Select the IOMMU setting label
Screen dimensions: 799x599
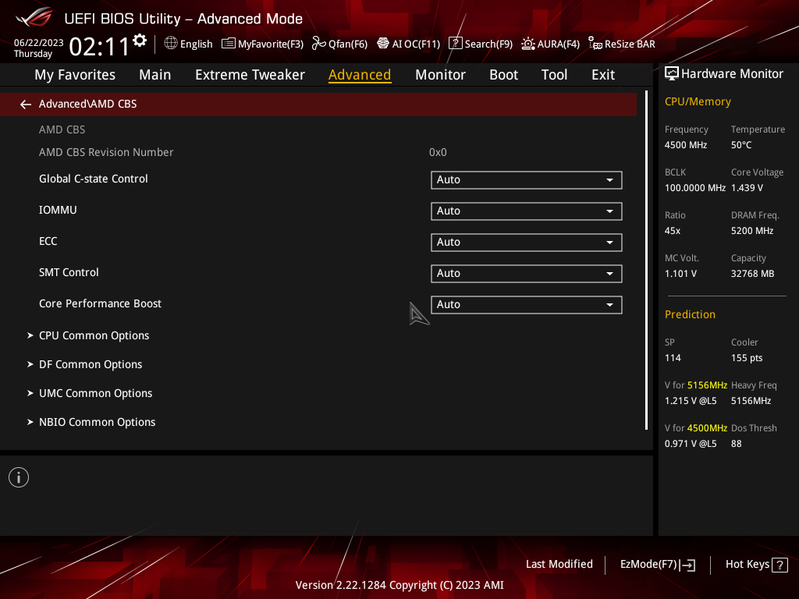coord(58,210)
